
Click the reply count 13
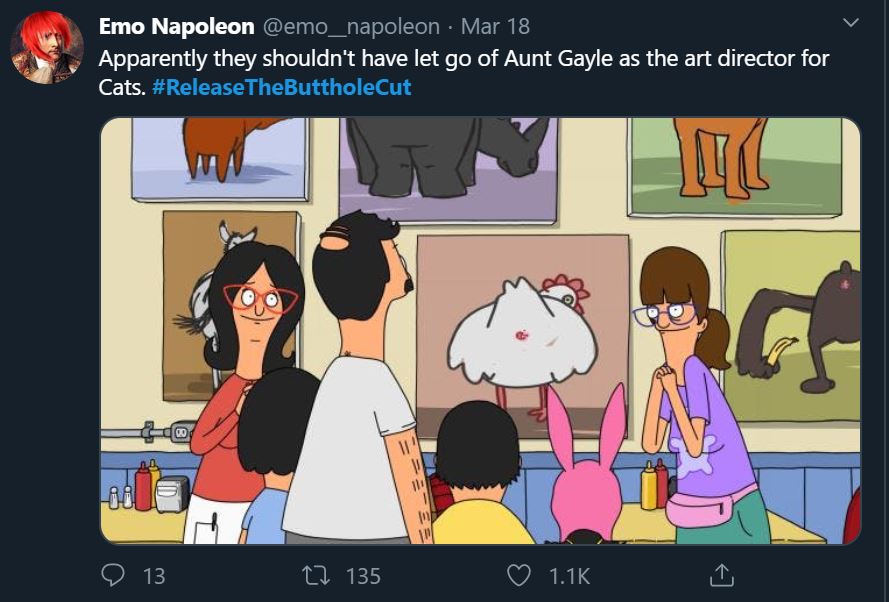pyautogui.click(x=154, y=576)
